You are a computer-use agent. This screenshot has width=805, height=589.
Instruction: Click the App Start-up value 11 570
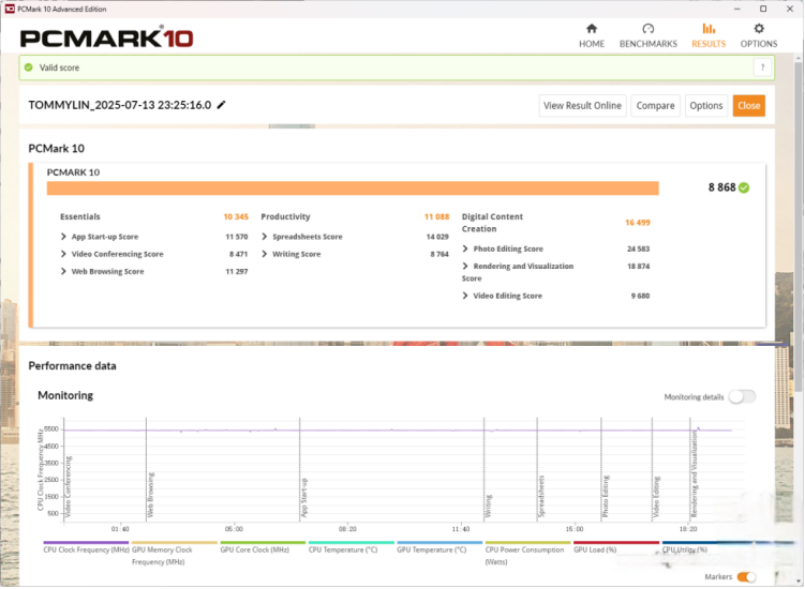237,236
